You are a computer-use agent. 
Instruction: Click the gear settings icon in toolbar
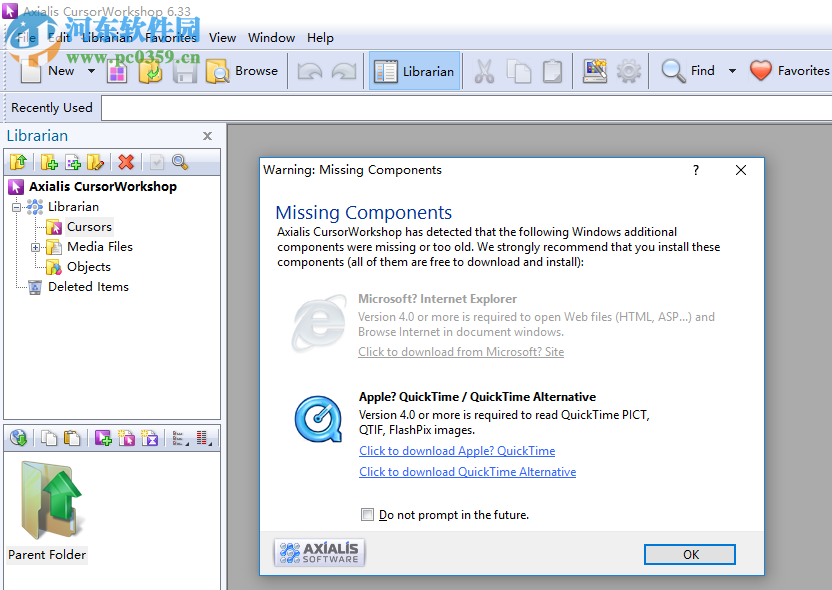click(x=629, y=71)
